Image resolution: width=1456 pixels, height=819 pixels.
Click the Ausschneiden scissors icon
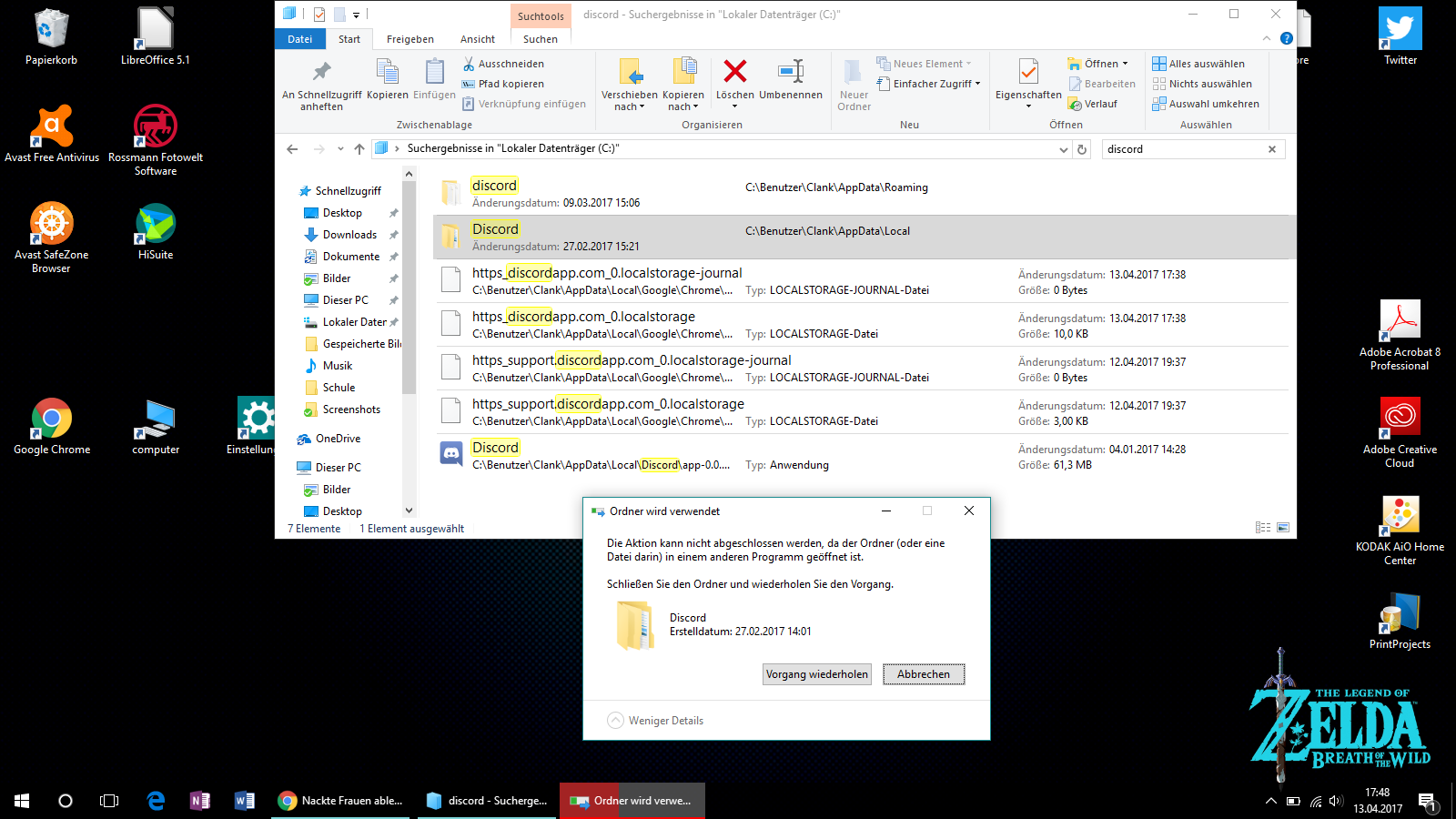[x=469, y=64]
